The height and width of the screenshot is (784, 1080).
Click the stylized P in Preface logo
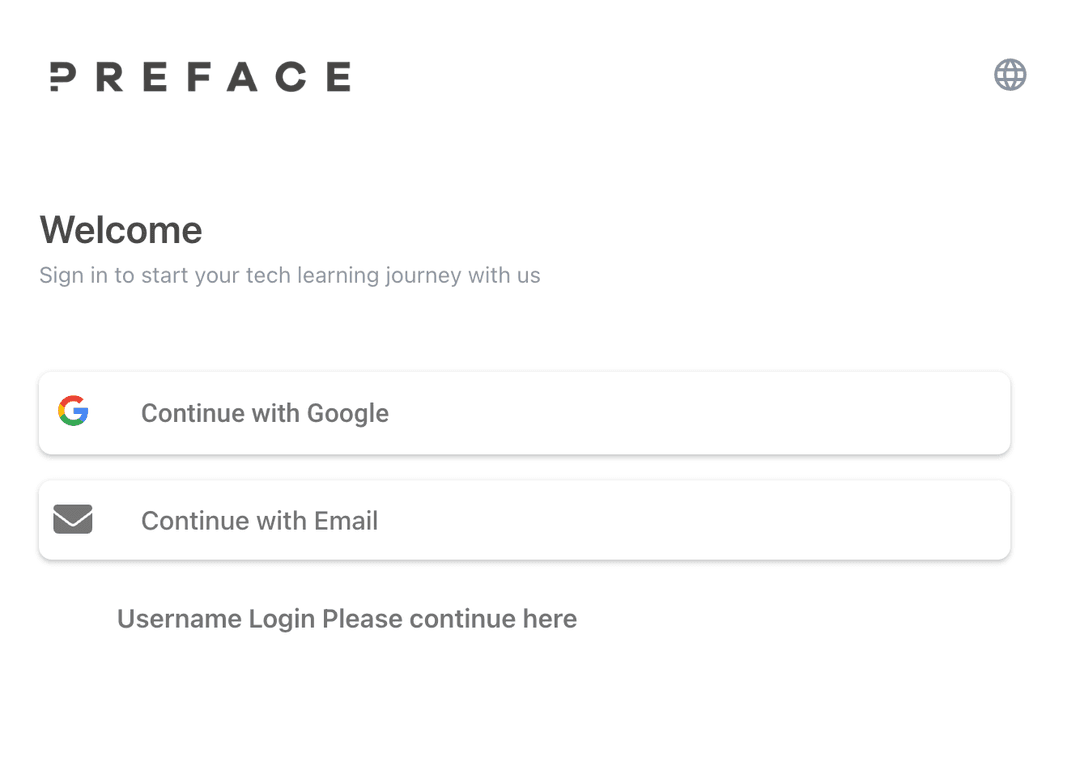(63, 77)
